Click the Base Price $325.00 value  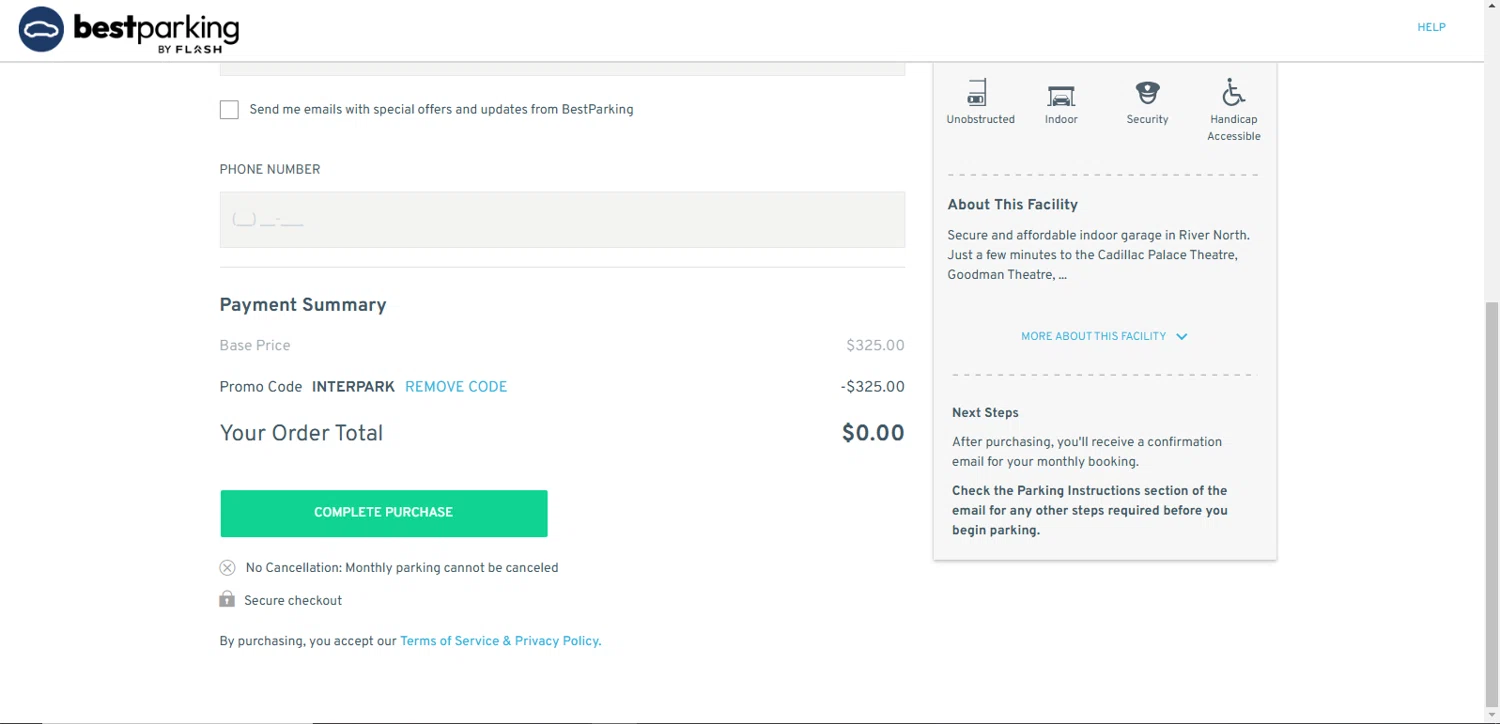pyautogui.click(x=875, y=346)
